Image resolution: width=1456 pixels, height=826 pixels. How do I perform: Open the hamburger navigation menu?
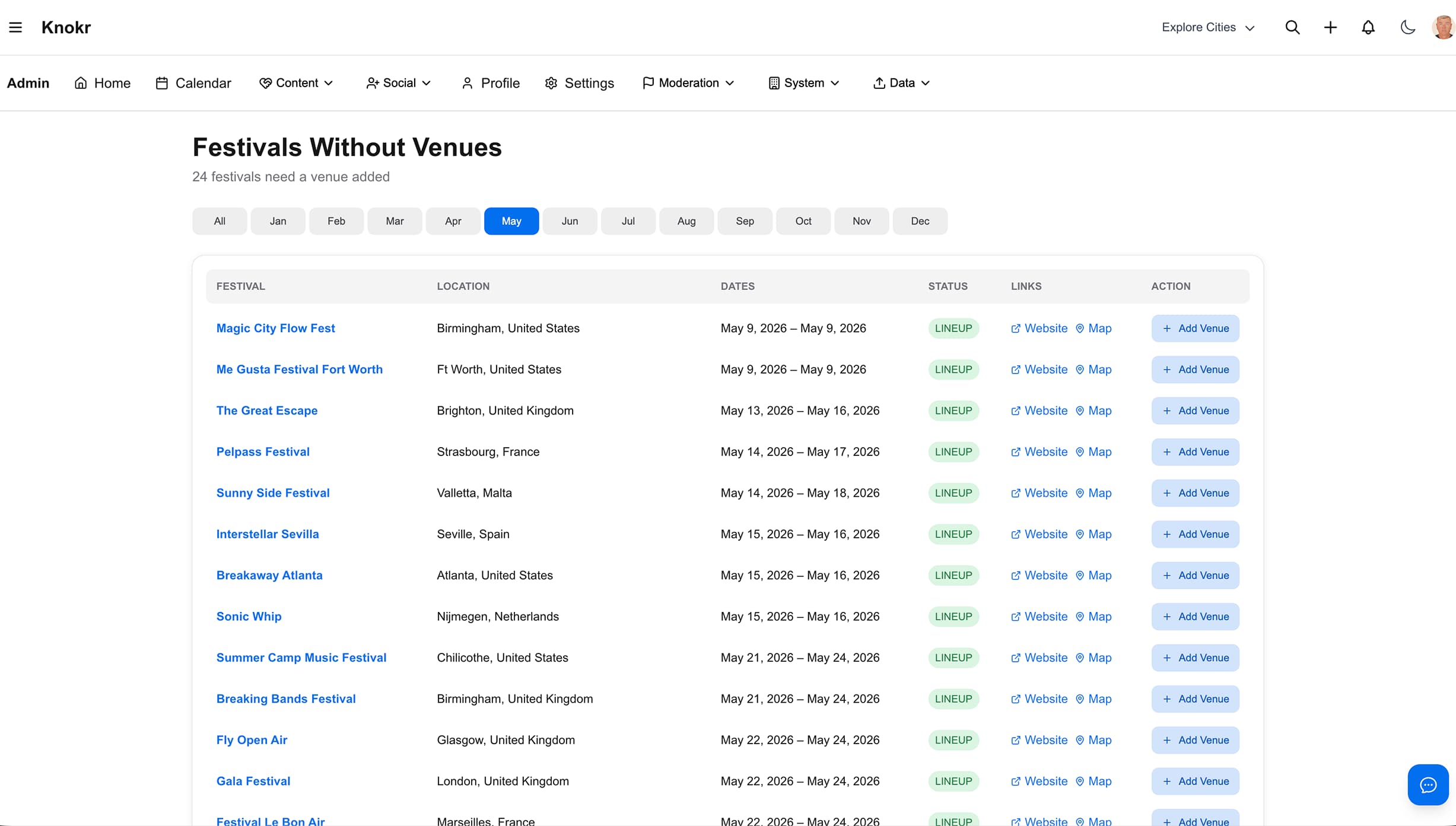(15, 27)
